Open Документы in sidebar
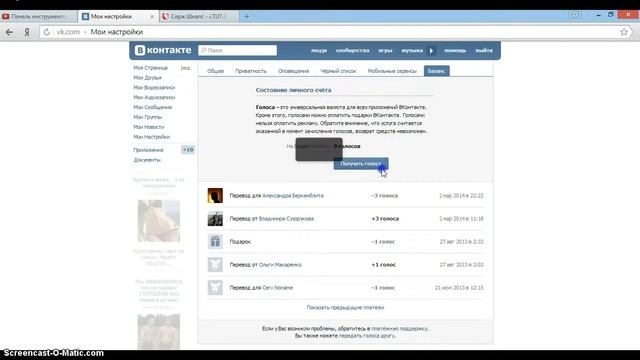 [x=147, y=160]
